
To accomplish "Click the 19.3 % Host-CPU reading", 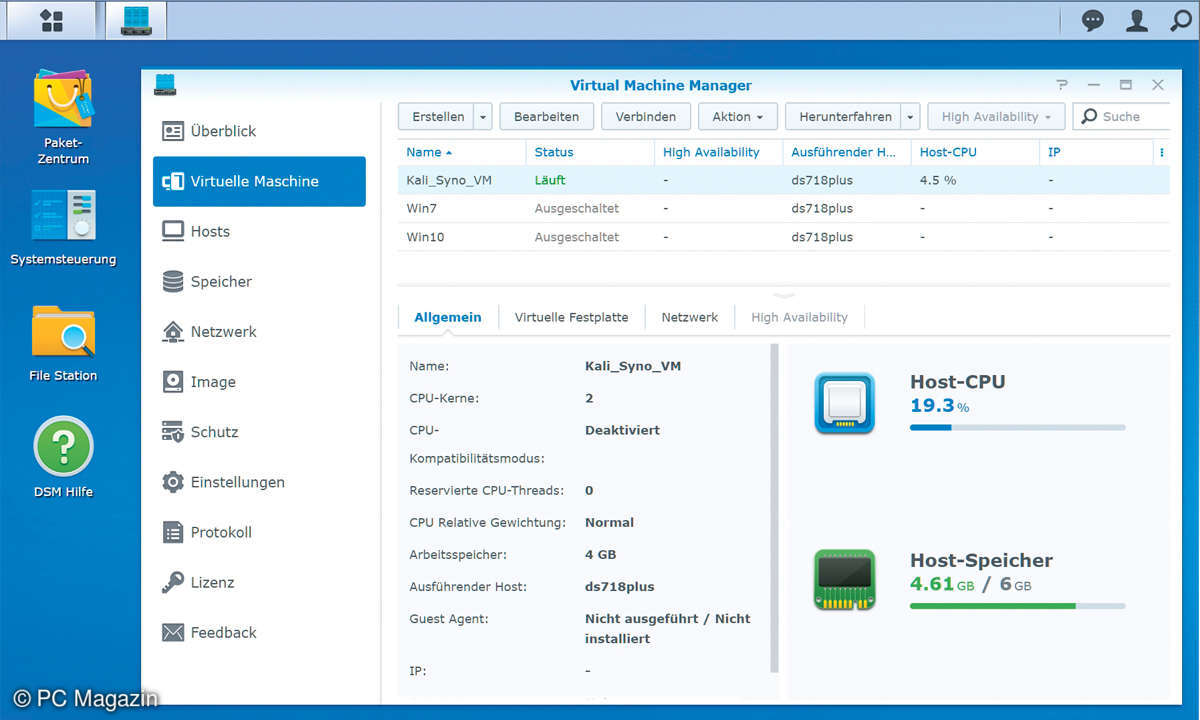I will pos(939,406).
